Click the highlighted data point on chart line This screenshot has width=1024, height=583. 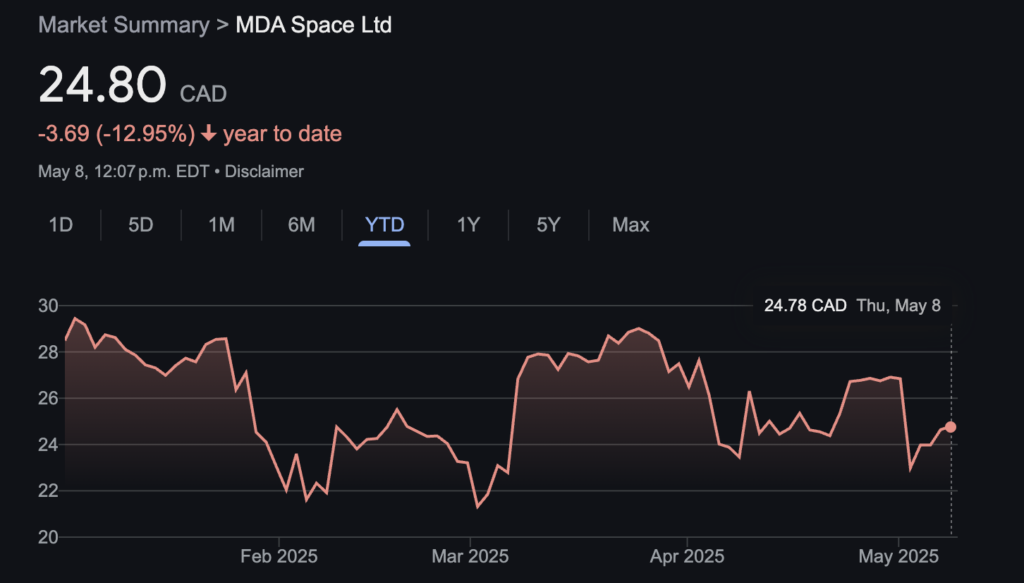pyautogui.click(x=950, y=427)
